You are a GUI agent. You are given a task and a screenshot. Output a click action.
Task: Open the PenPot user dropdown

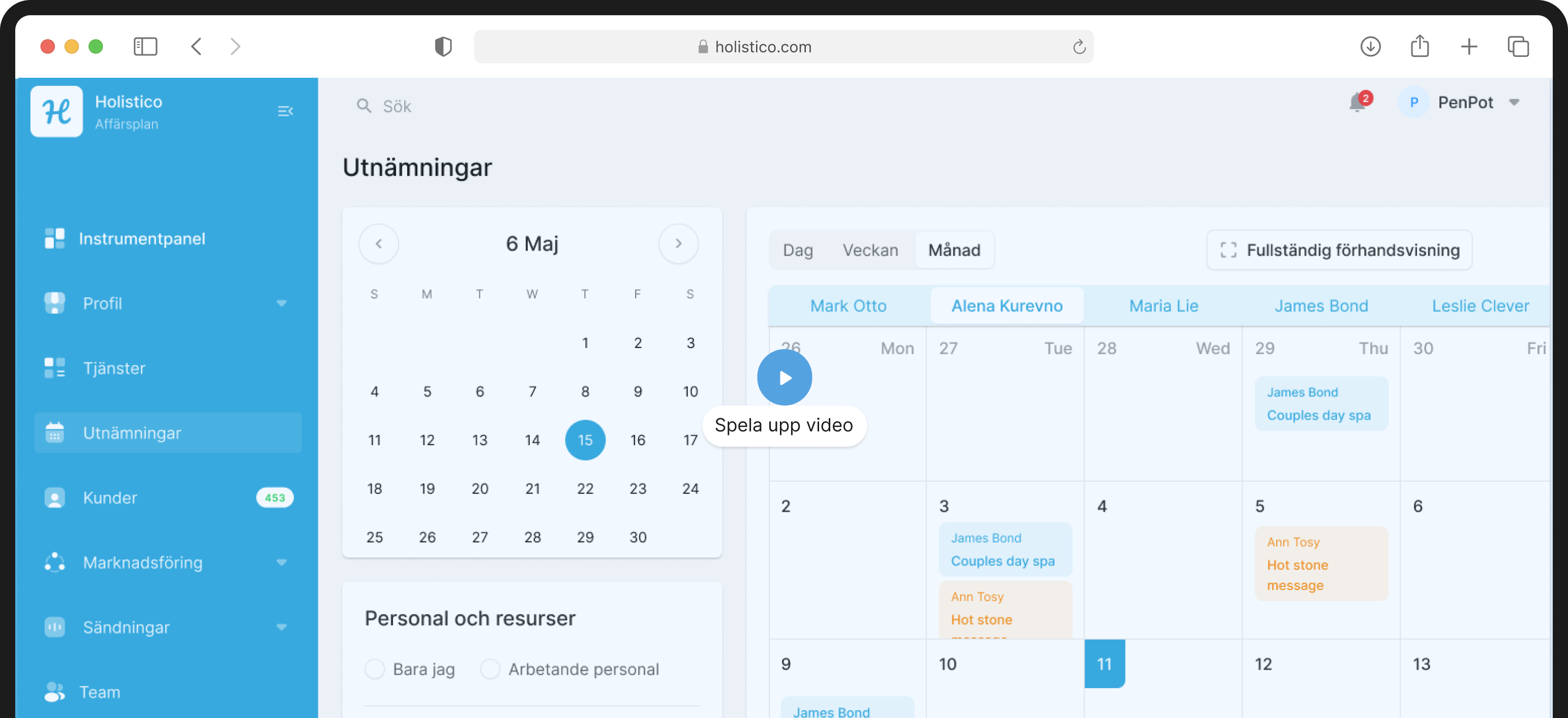coord(1514,102)
